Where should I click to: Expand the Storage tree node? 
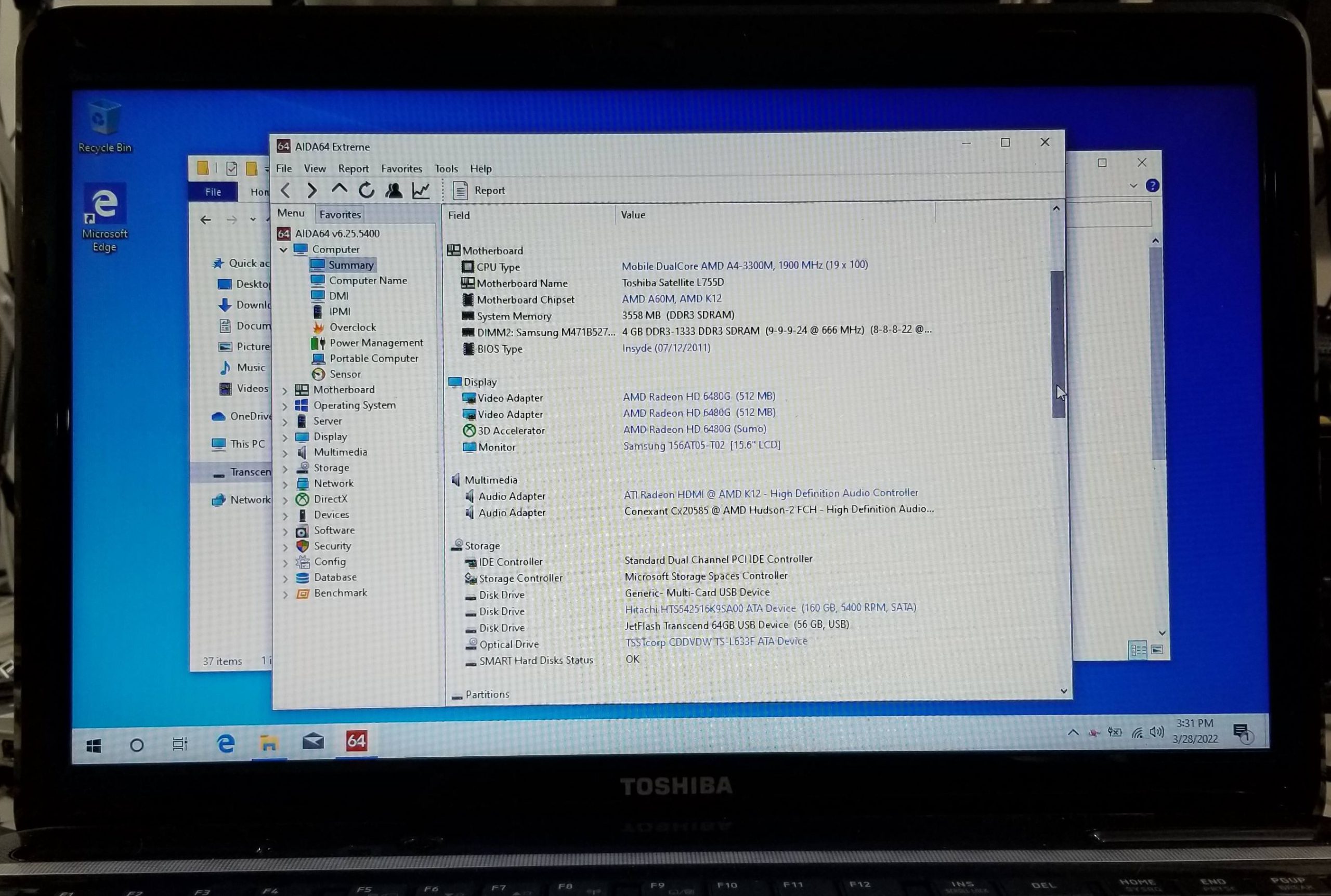(284, 469)
